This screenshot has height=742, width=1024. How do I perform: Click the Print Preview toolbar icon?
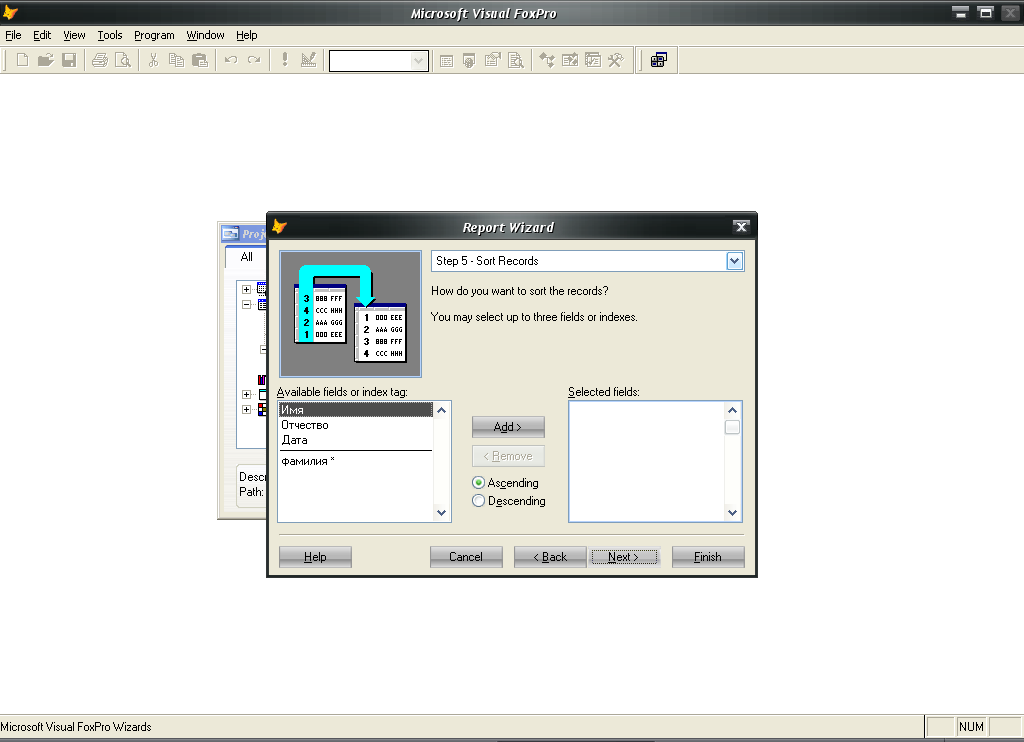pos(122,61)
